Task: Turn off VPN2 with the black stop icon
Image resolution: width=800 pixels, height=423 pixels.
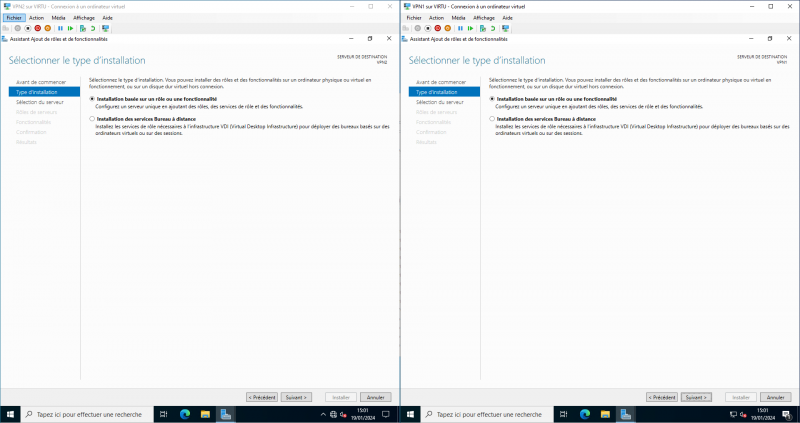Action: click(x=28, y=29)
